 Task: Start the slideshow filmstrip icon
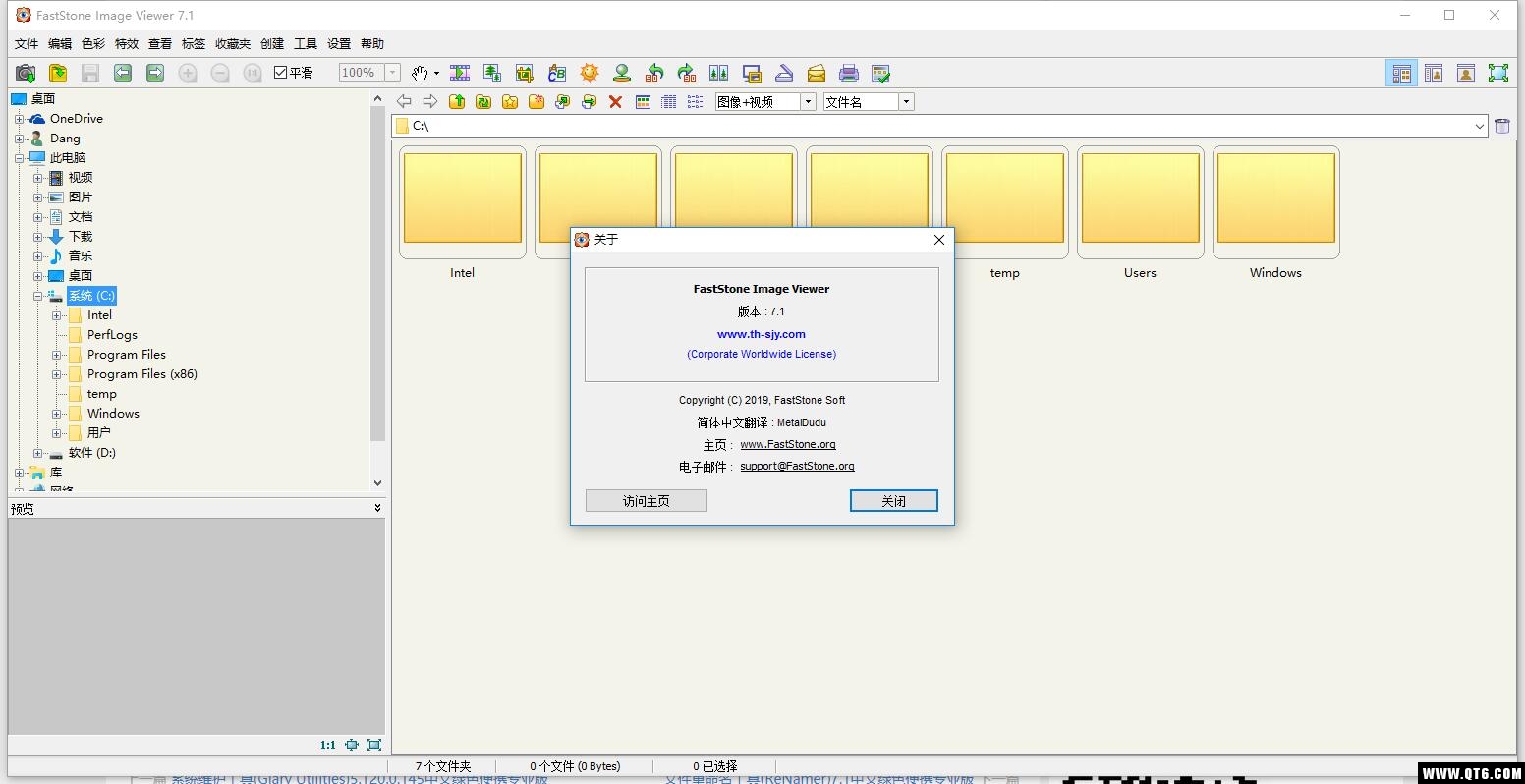(x=460, y=73)
